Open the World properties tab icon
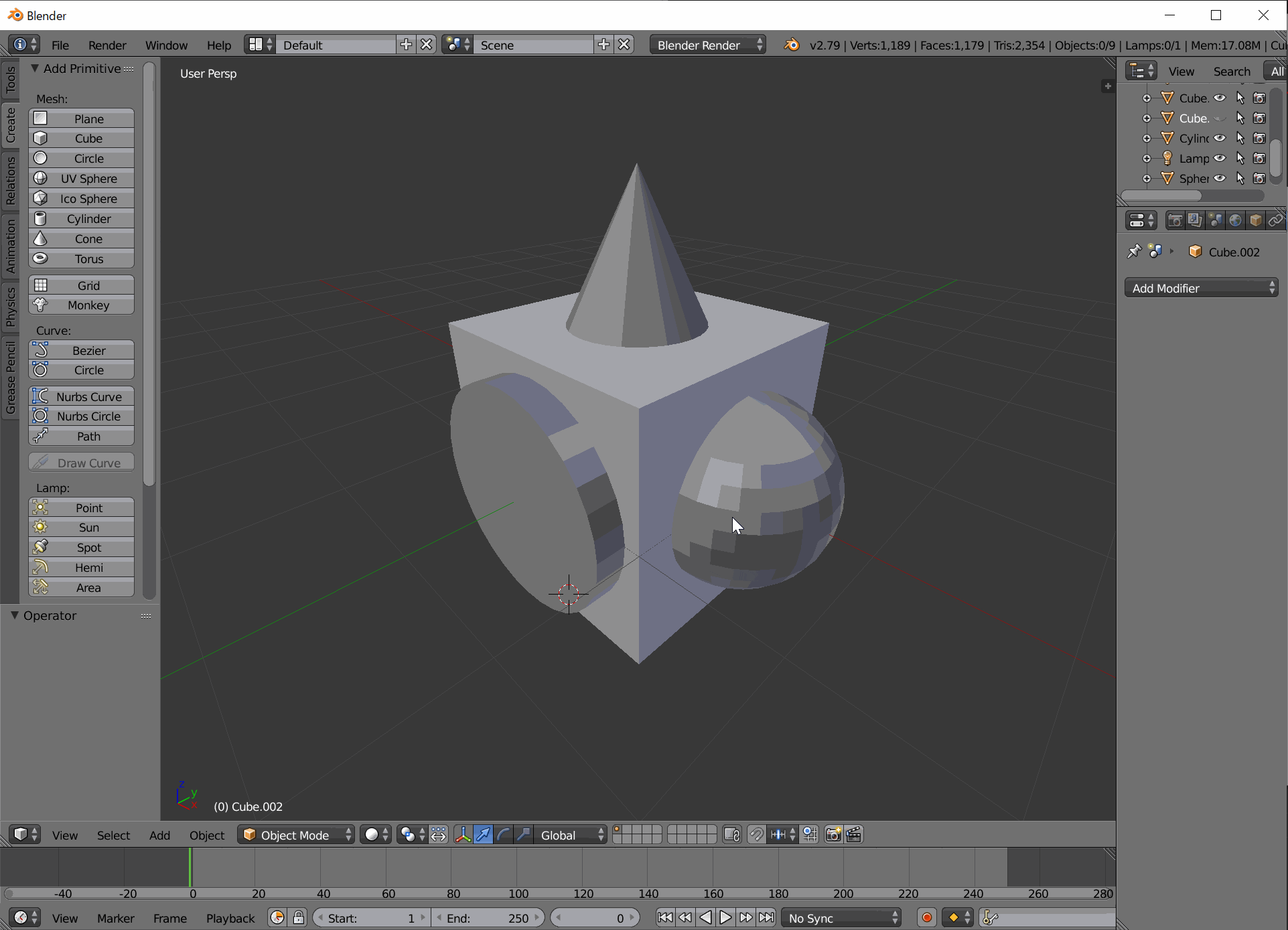The width and height of the screenshot is (1288, 930). click(x=1235, y=220)
